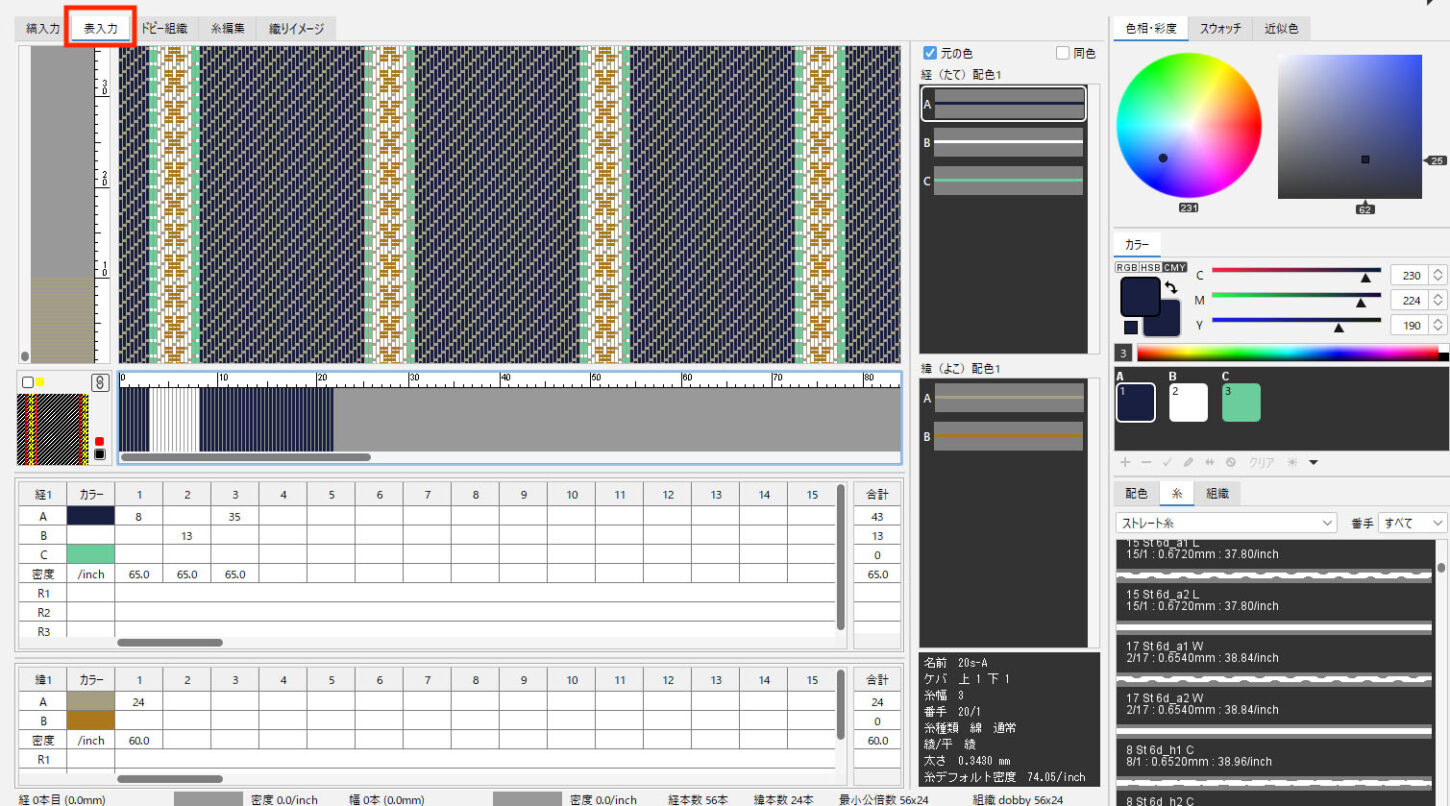
Task: Uncheck the 元の色 checkbox
Action: (930, 53)
